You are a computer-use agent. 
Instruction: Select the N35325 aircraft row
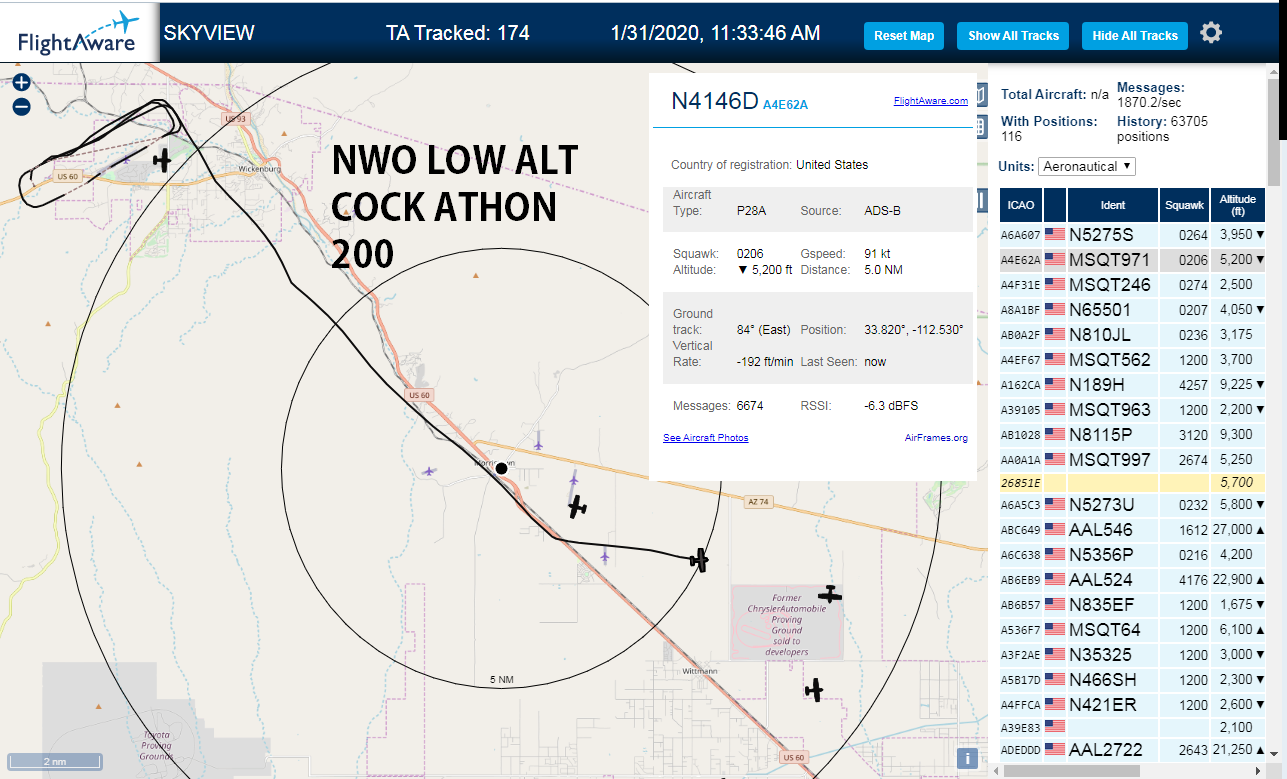[x=1133, y=655]
